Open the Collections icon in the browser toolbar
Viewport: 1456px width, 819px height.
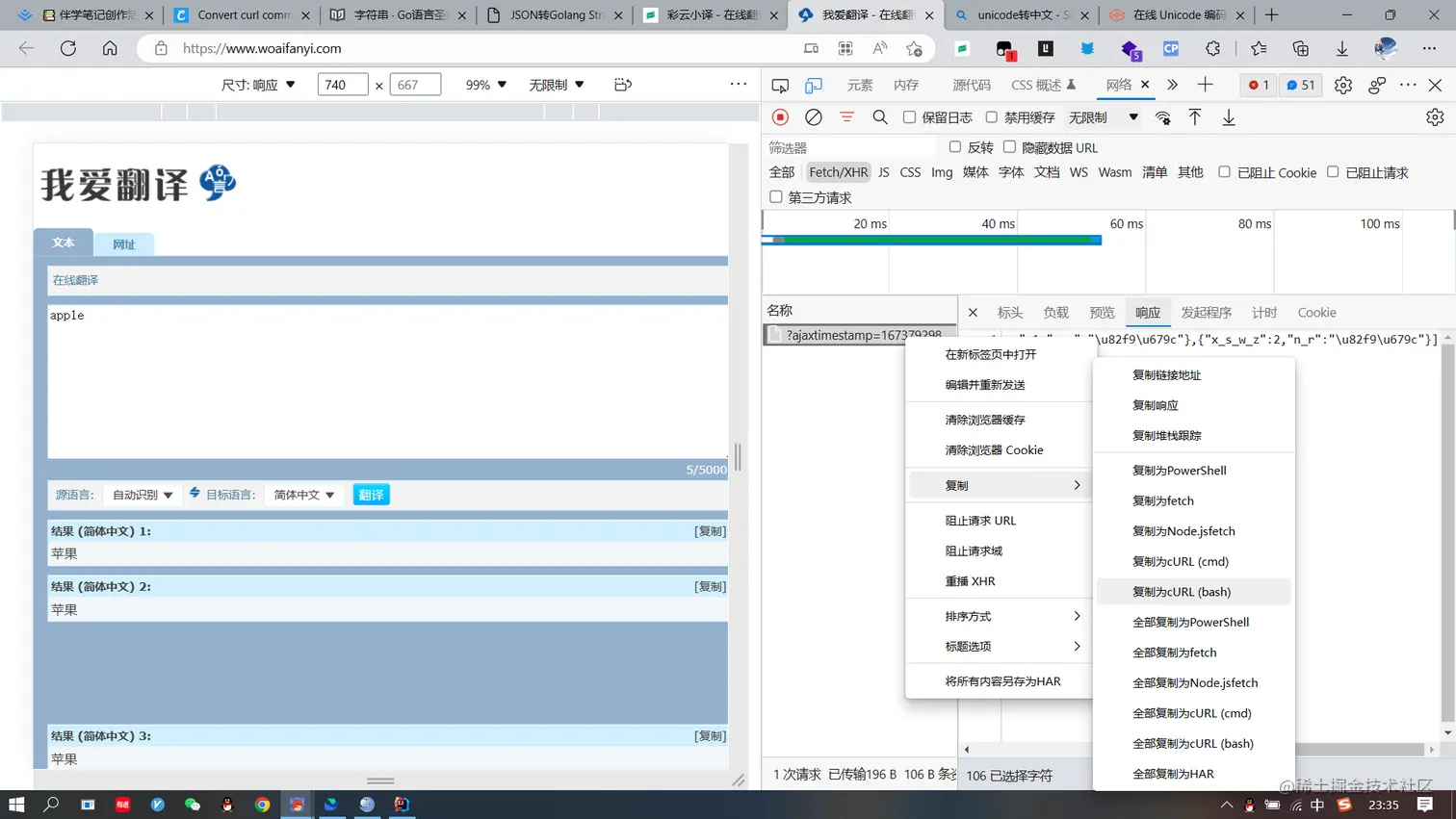(x=1301, y=48)
